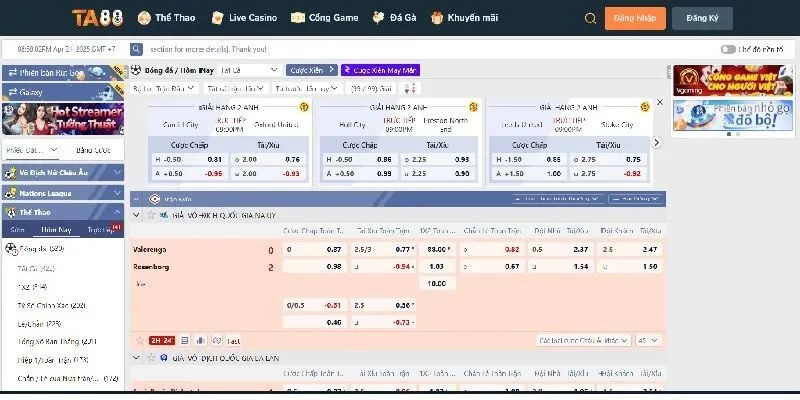Open the Hot Streamer banner thumbnail

click(x=62, y=117)
